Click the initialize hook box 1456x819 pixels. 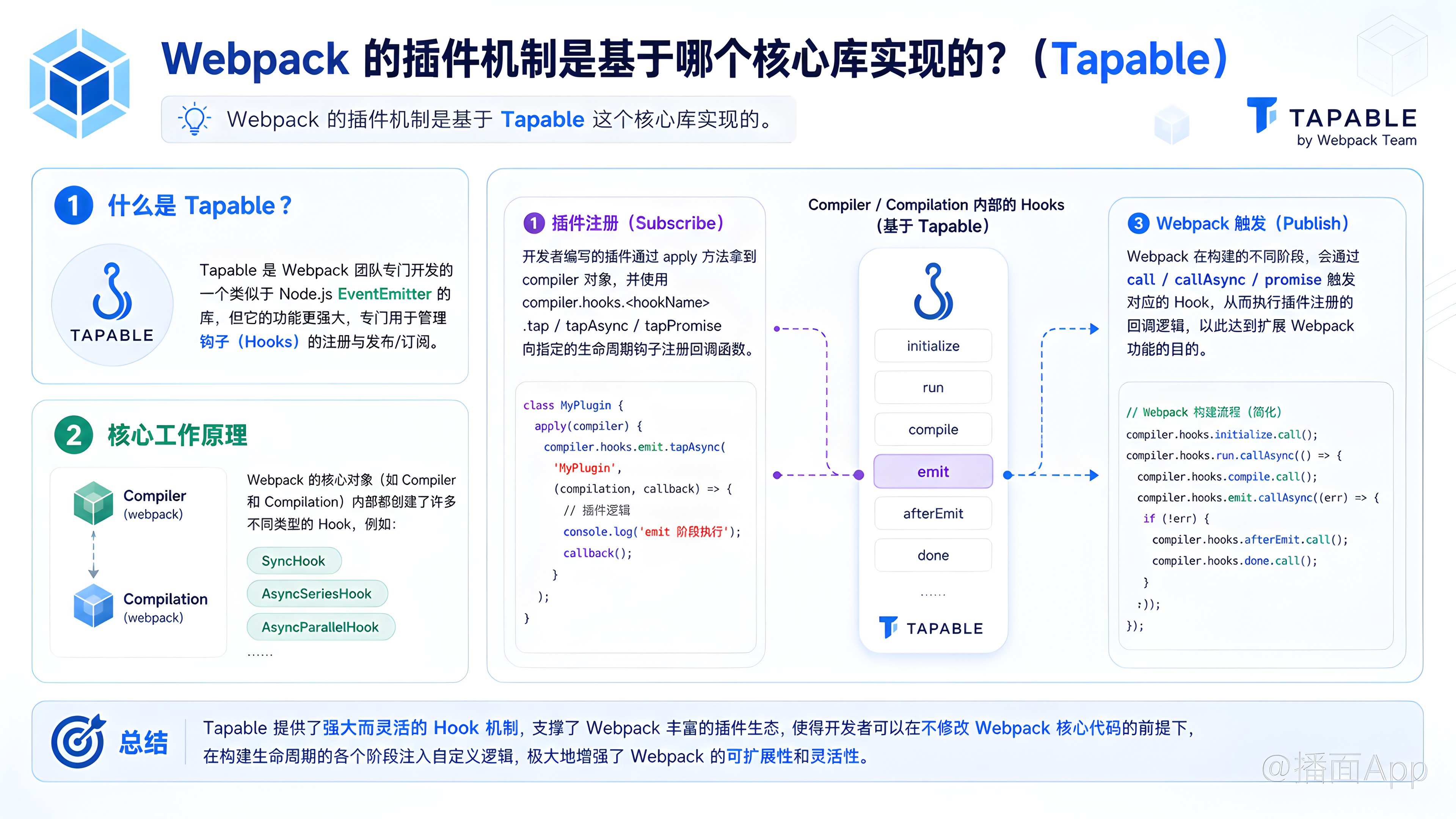(933, 346)
